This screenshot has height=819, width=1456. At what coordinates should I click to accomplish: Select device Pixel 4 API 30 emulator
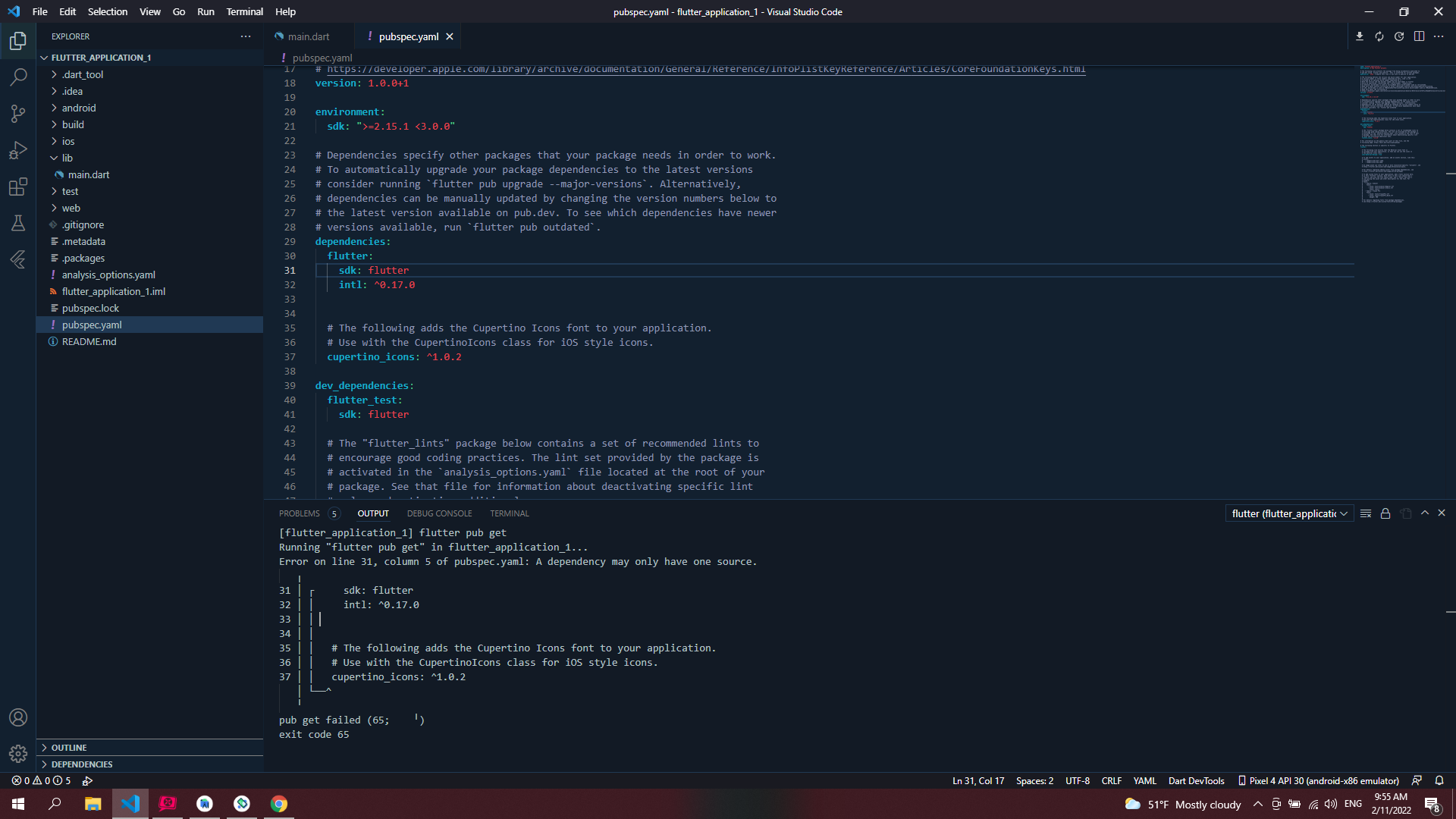1318,780
